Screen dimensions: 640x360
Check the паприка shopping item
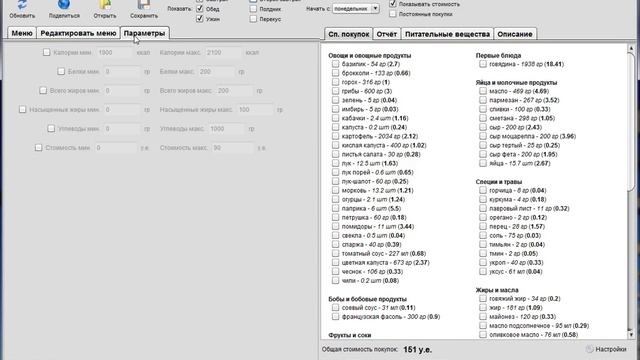(x=336, y=208)
